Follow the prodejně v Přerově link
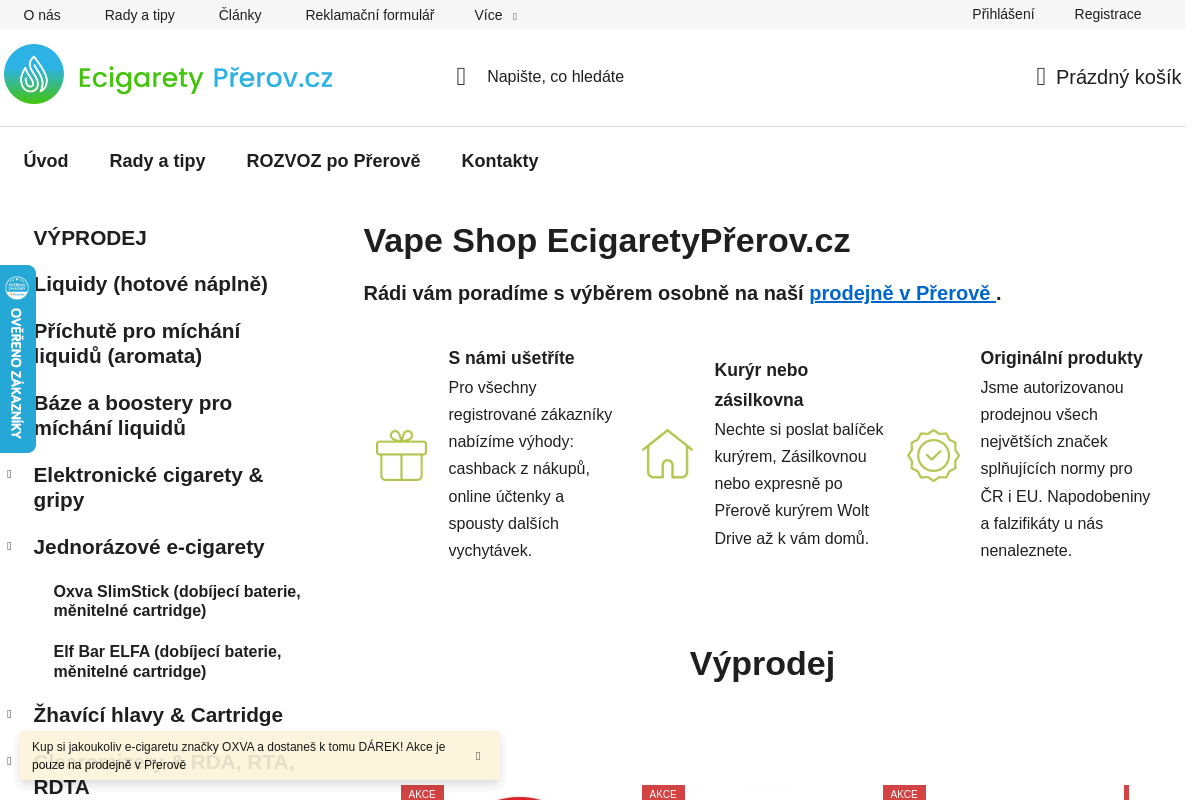The width and height of the screenshot is (1200, 800). click(x=902, y=293)
